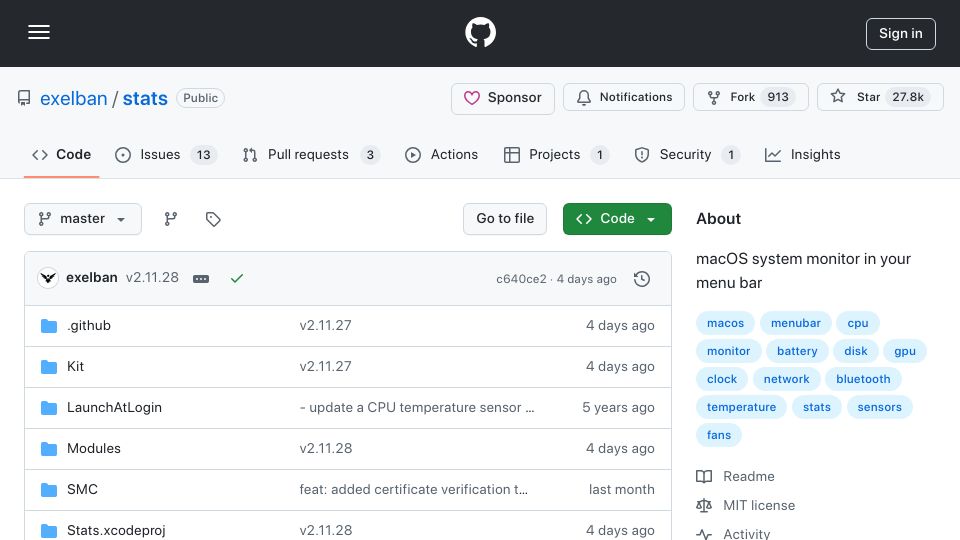The image size is (960, 540).
Task: Select the fans topic tag
Action: pyautogui.click(x=719, y=436)
